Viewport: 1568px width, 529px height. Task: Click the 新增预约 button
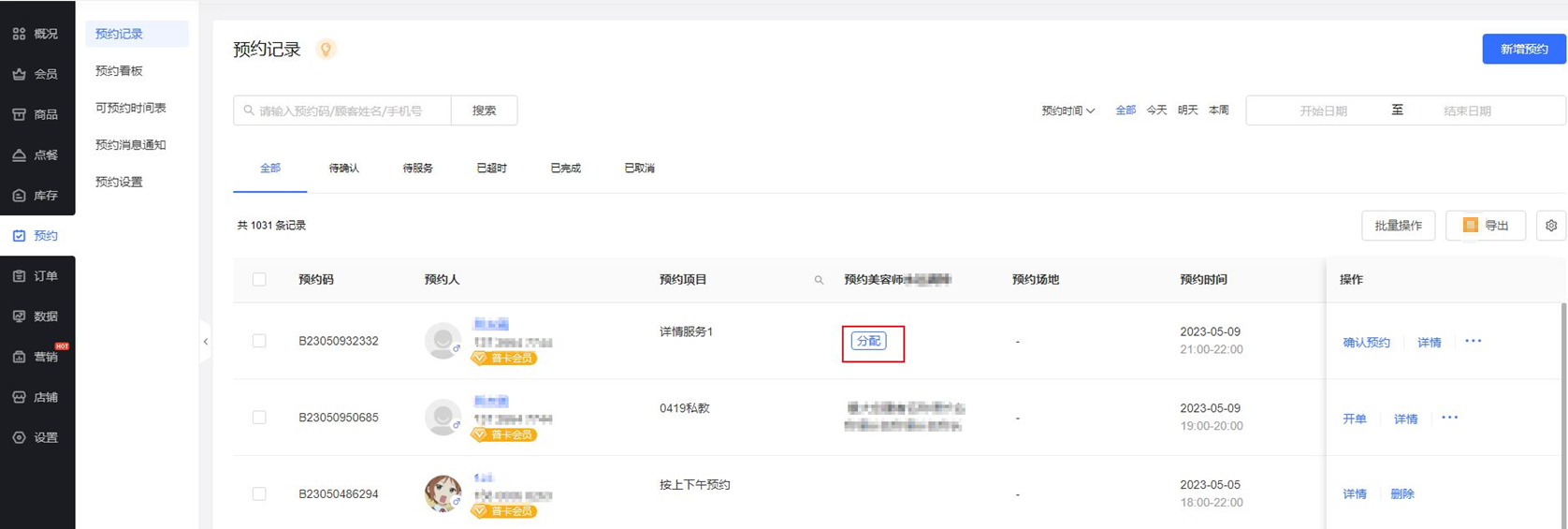coord(1523,50)
